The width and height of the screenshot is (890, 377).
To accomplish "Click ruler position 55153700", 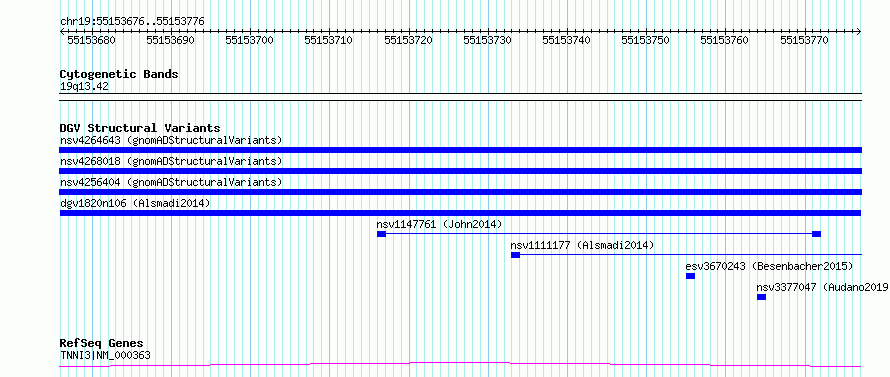I will tap(250, 40).
